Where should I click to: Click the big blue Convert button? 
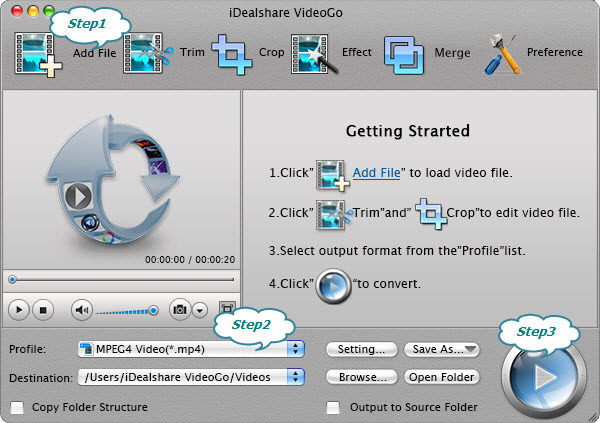point(544,378)
